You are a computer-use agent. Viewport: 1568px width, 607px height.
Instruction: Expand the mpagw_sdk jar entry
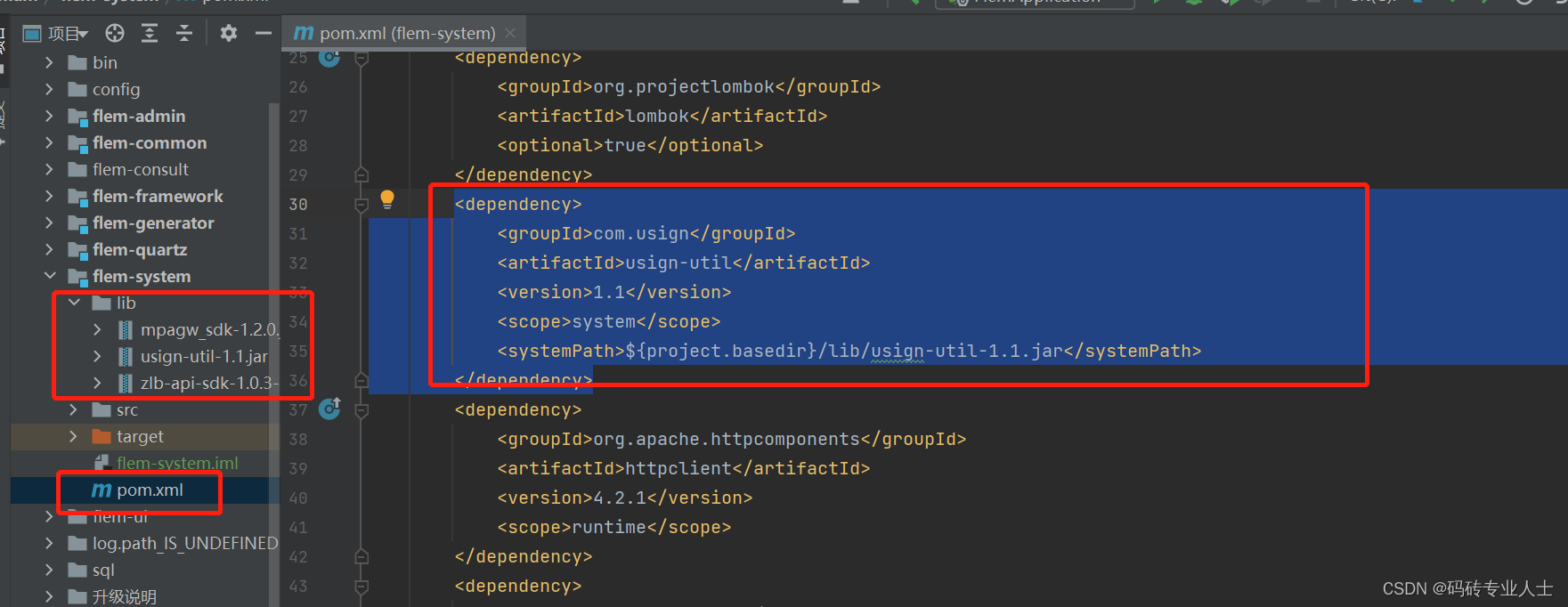coord(97,330)
